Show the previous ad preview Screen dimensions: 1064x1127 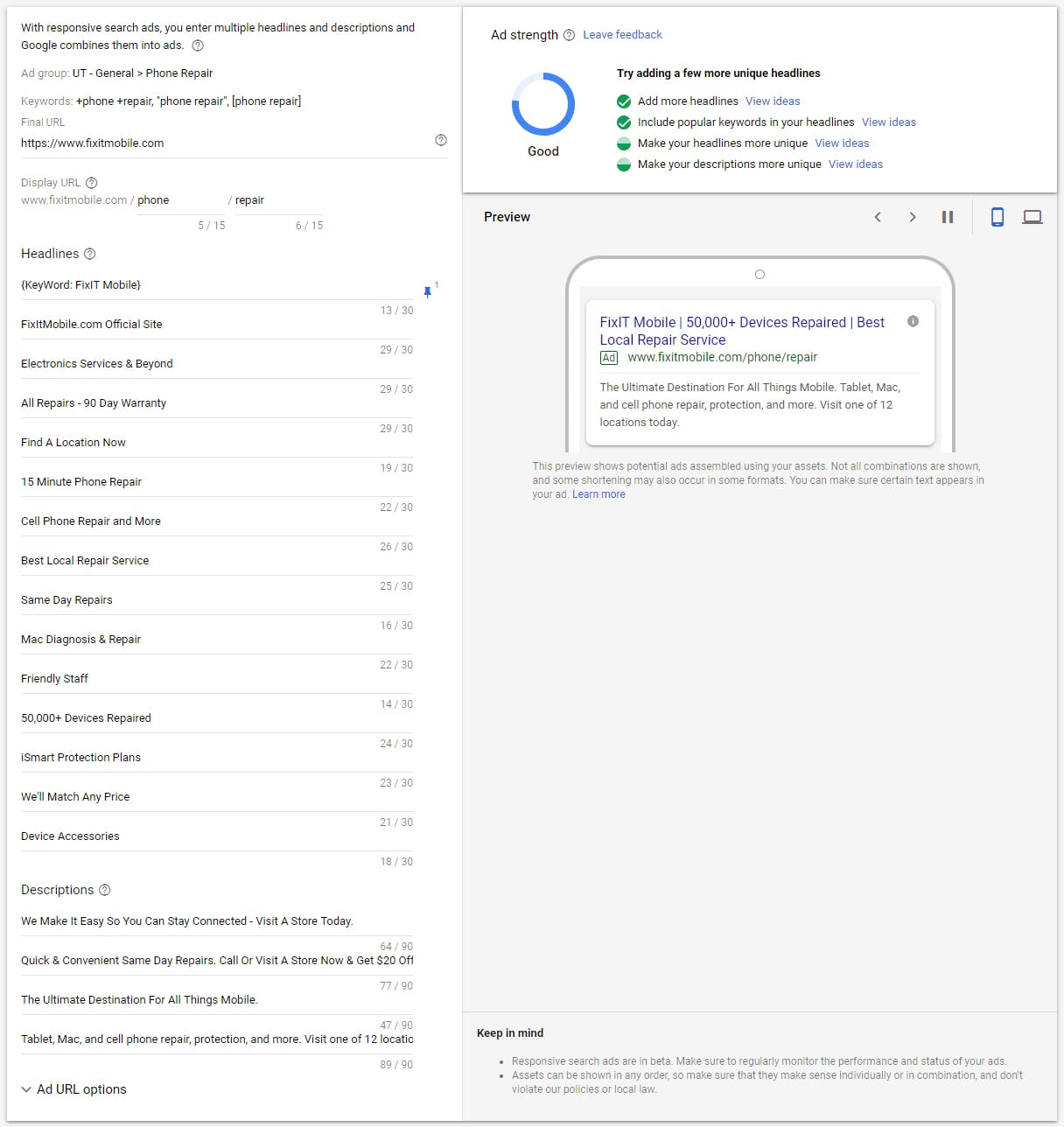pos(878,217)
